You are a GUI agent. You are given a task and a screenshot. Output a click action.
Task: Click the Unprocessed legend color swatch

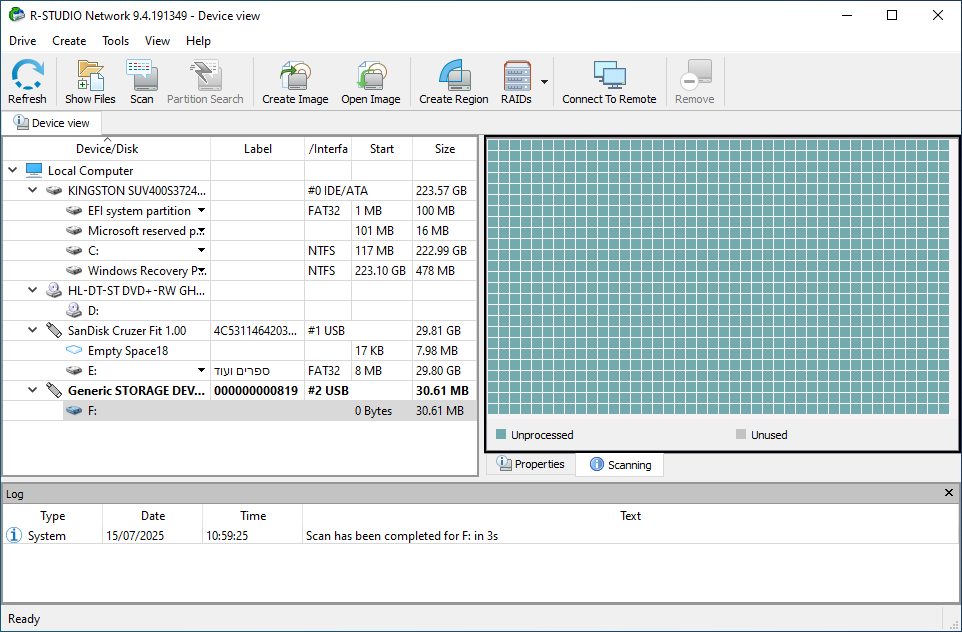pos(501,434)
